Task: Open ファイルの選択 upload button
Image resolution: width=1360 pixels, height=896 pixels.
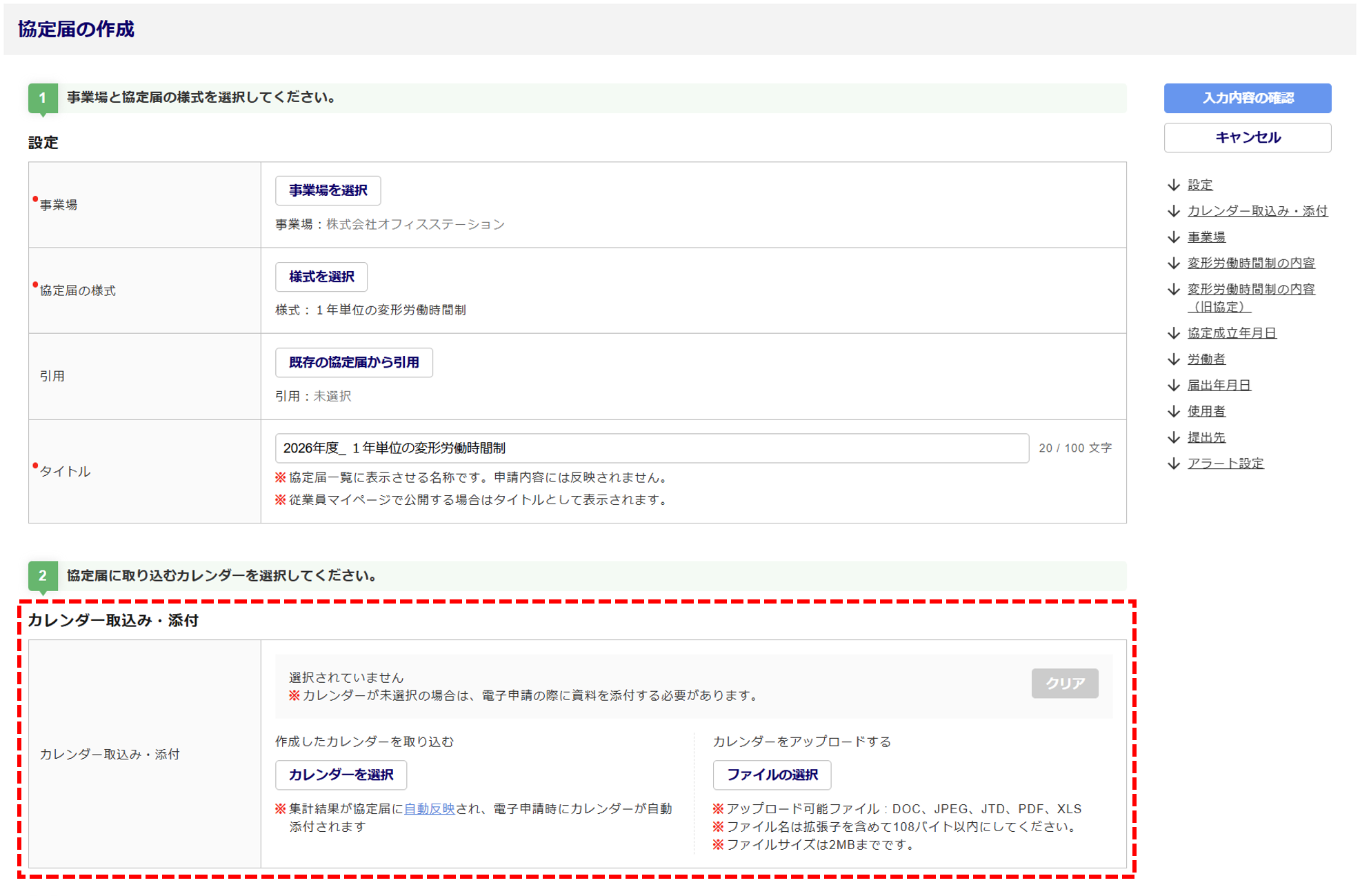Action: [x=771, y=775]
